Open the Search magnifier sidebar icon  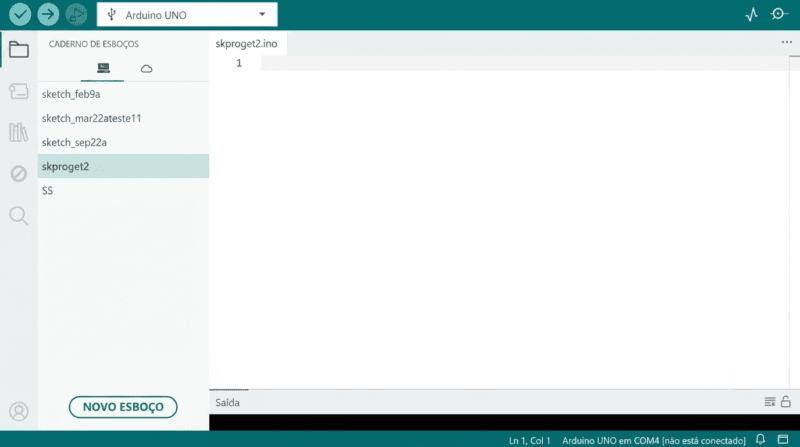coord(19,216)
